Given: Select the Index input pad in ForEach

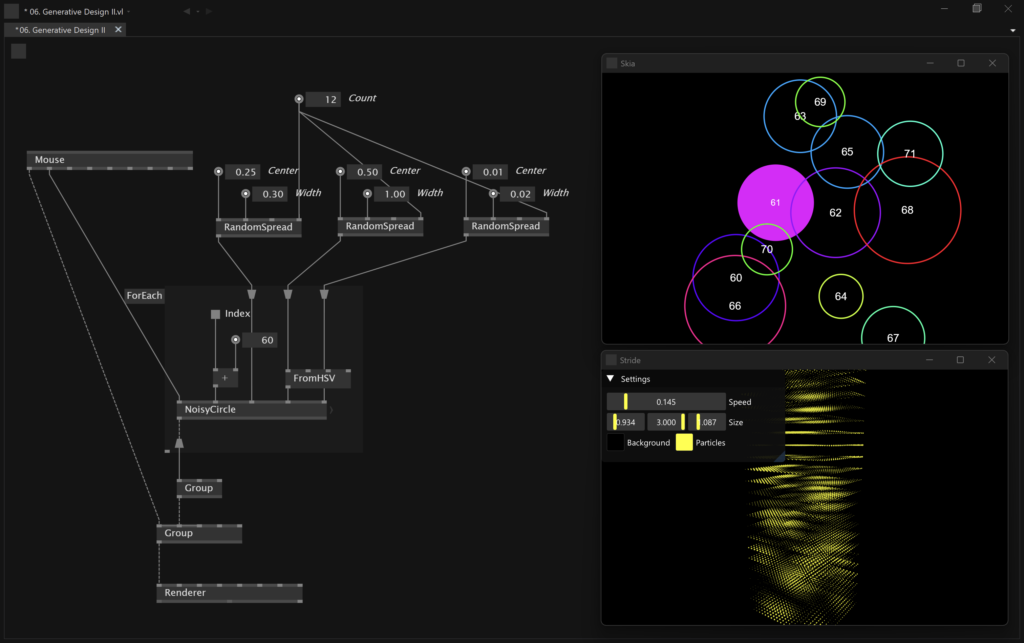Looking at the screenshot, I should point(215,314).
